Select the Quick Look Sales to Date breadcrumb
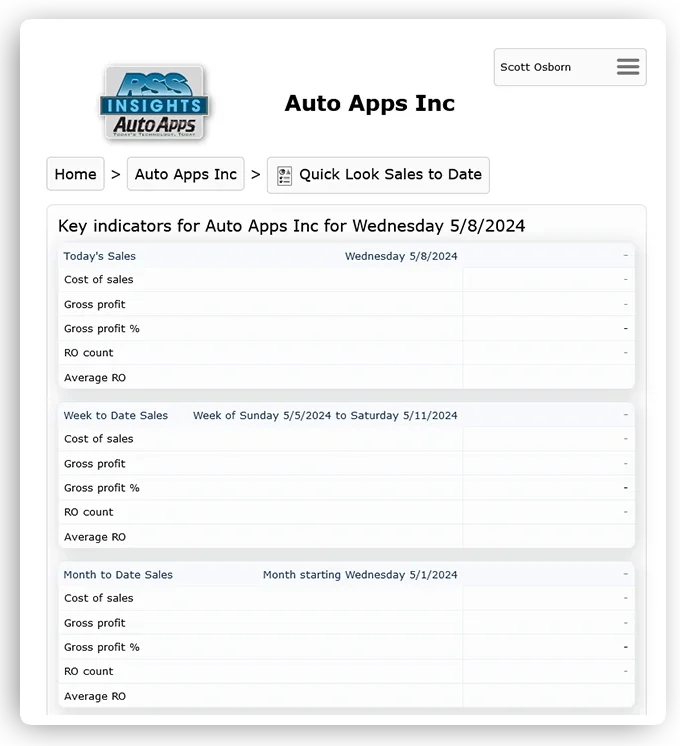The height and width of the screenshot is (746, 680). (378, 175)
